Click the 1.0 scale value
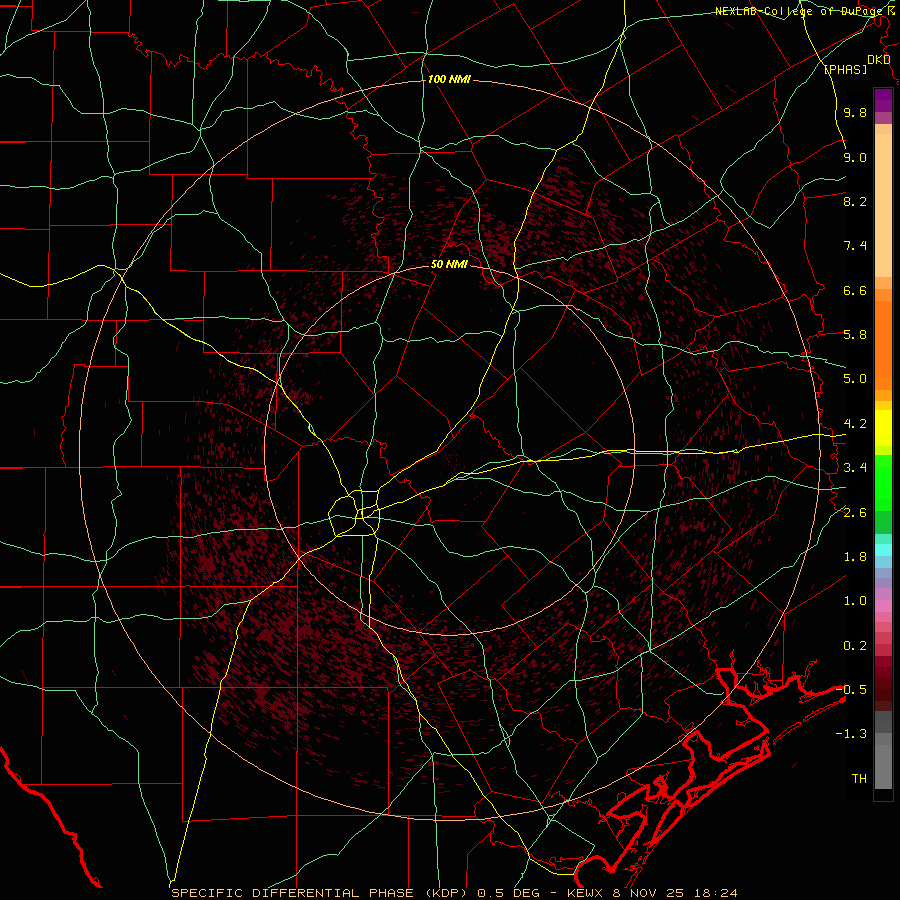Viewport: 900px width, 900px height. click(x=855, y=601)
